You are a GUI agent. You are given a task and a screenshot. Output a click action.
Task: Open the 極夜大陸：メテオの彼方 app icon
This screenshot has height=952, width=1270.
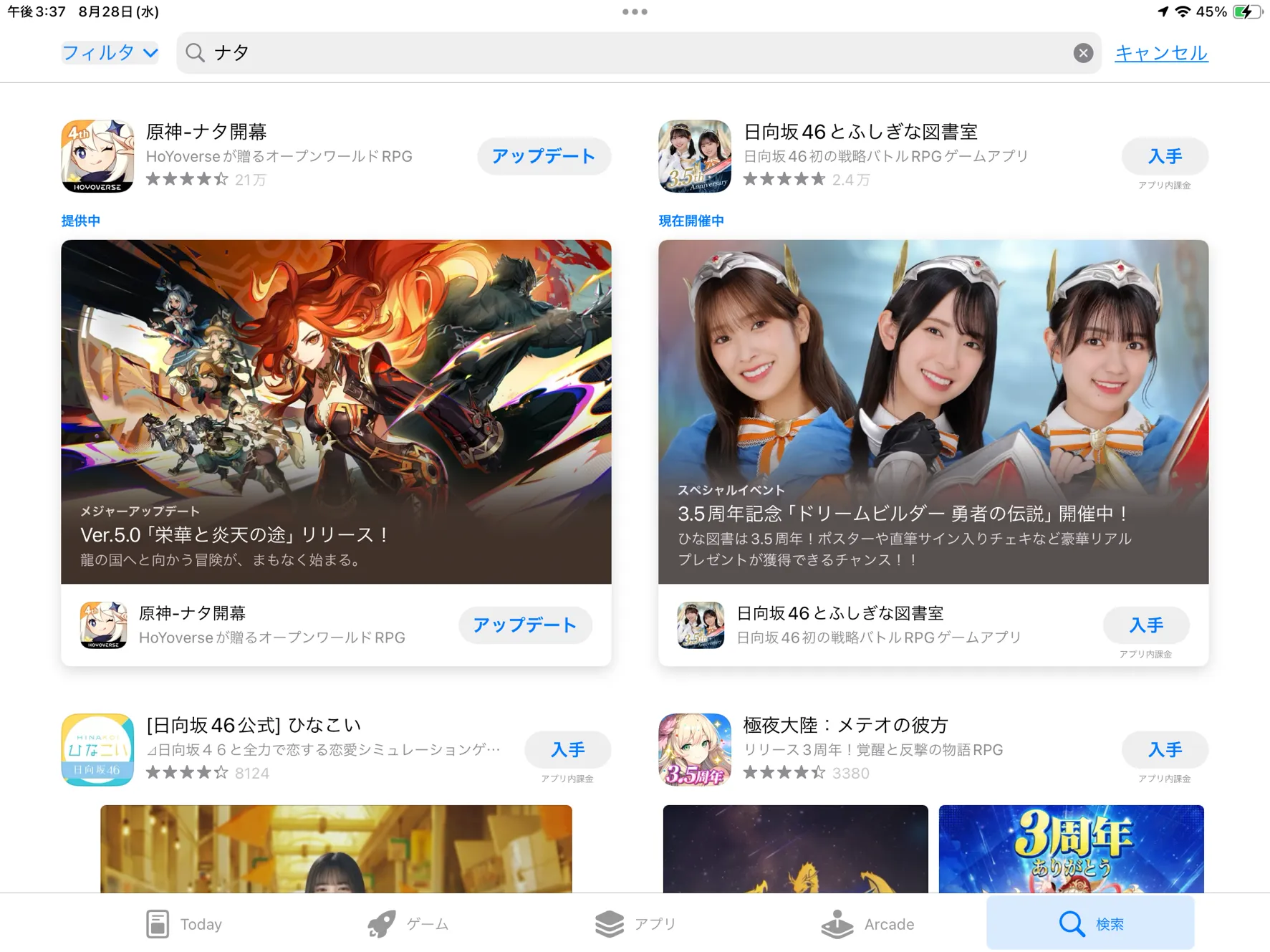pos(695,749)
